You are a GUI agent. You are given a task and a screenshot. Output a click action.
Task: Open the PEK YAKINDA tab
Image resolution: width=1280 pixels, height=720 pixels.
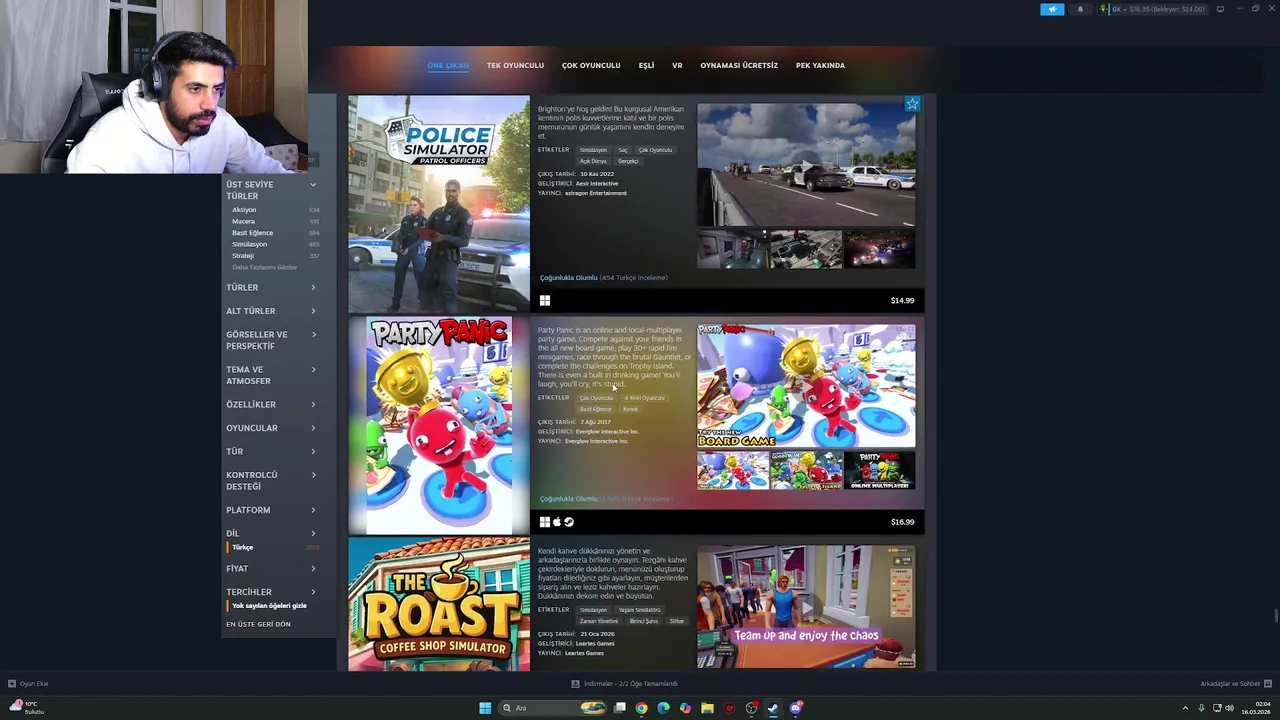point(820,65)
